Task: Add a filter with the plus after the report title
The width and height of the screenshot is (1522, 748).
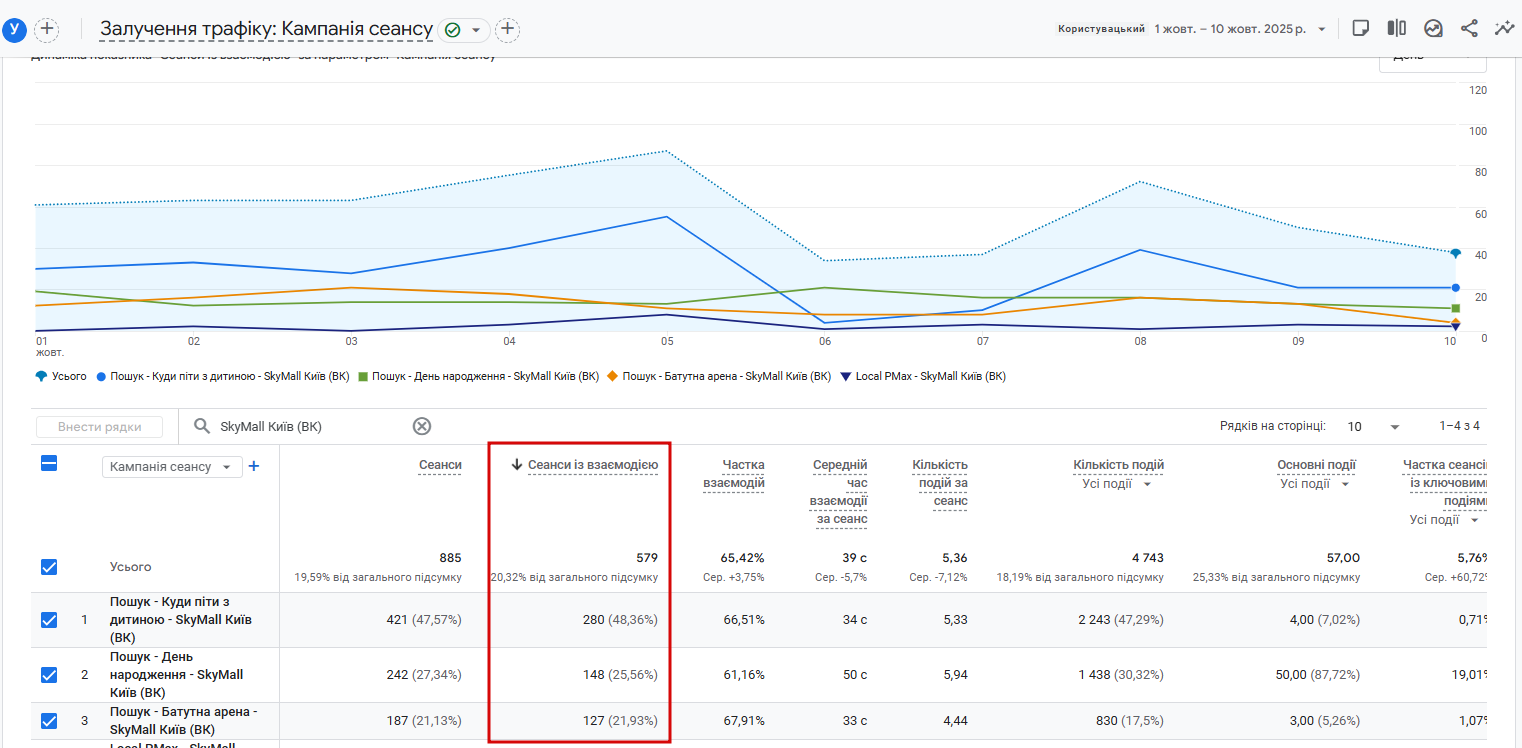Action: click(508, 30)
